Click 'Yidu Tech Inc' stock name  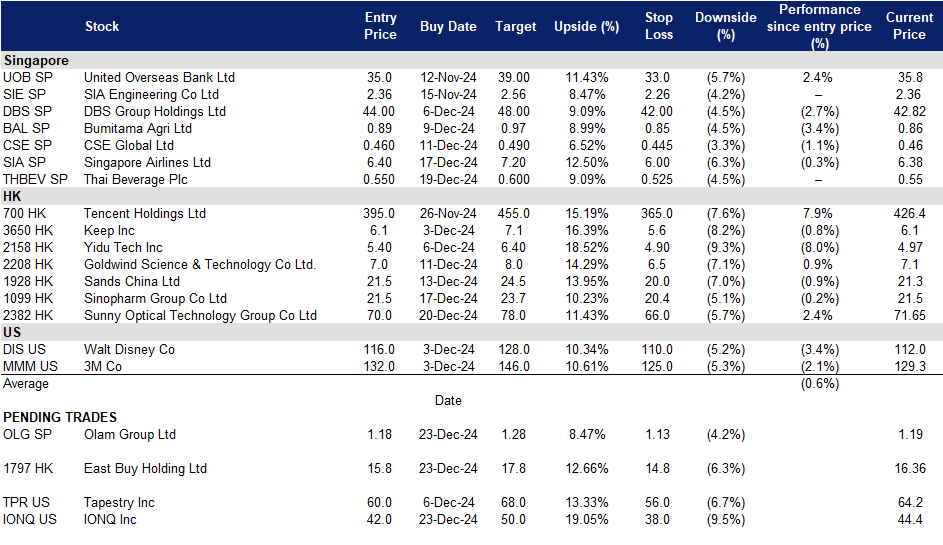(123, 247)
